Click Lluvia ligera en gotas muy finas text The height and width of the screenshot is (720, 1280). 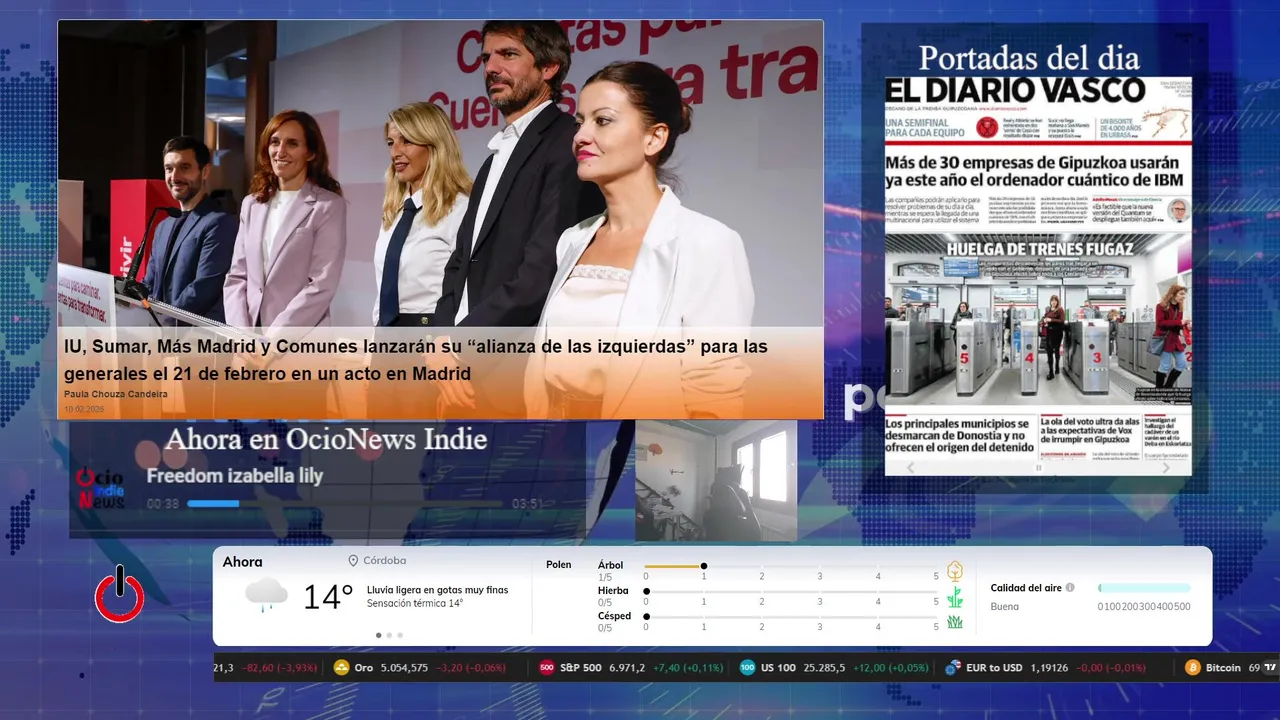point(437,590)
